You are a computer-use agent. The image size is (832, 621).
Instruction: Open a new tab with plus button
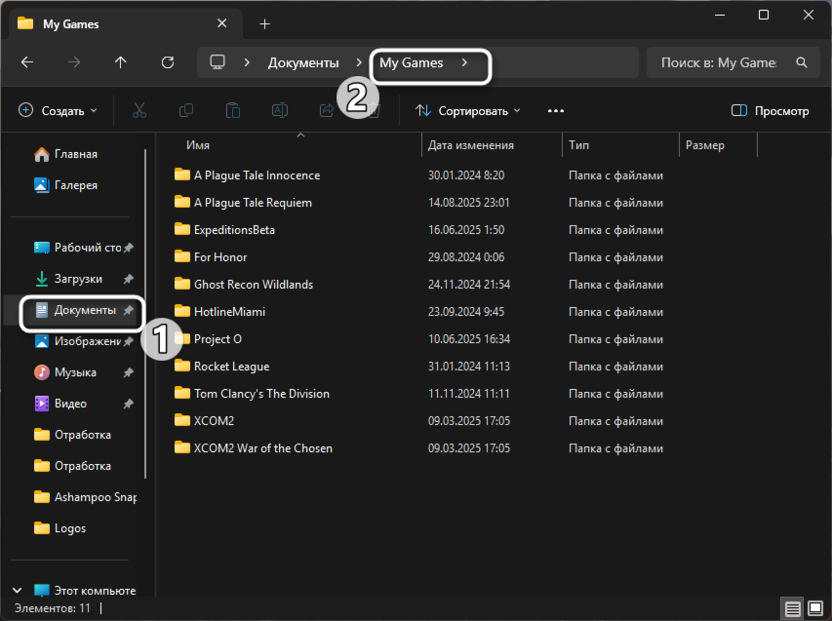tap(265, 23)
